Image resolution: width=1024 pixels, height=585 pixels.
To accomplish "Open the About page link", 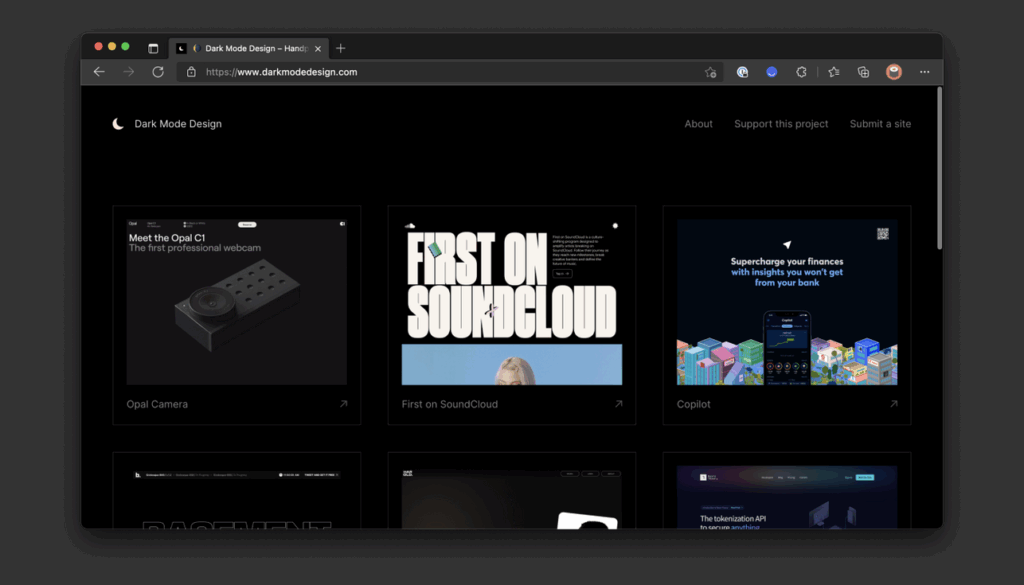I will [698, 123].
